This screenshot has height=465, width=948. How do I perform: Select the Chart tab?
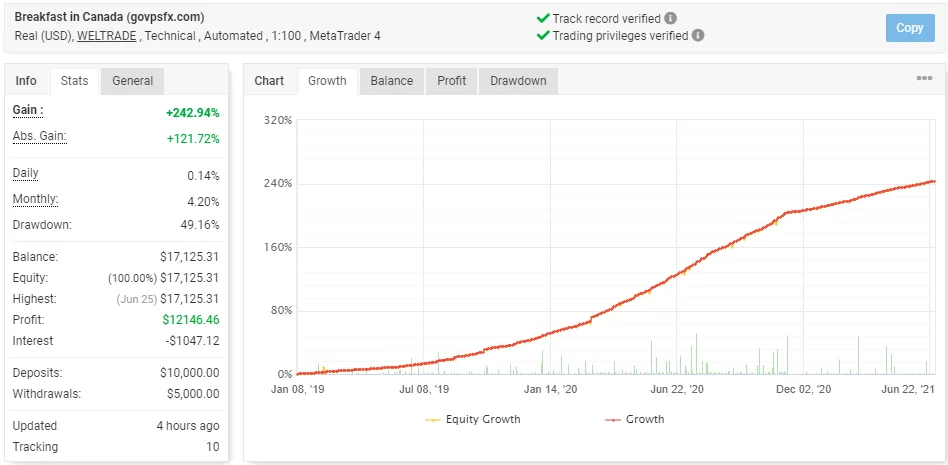[269, 81]
